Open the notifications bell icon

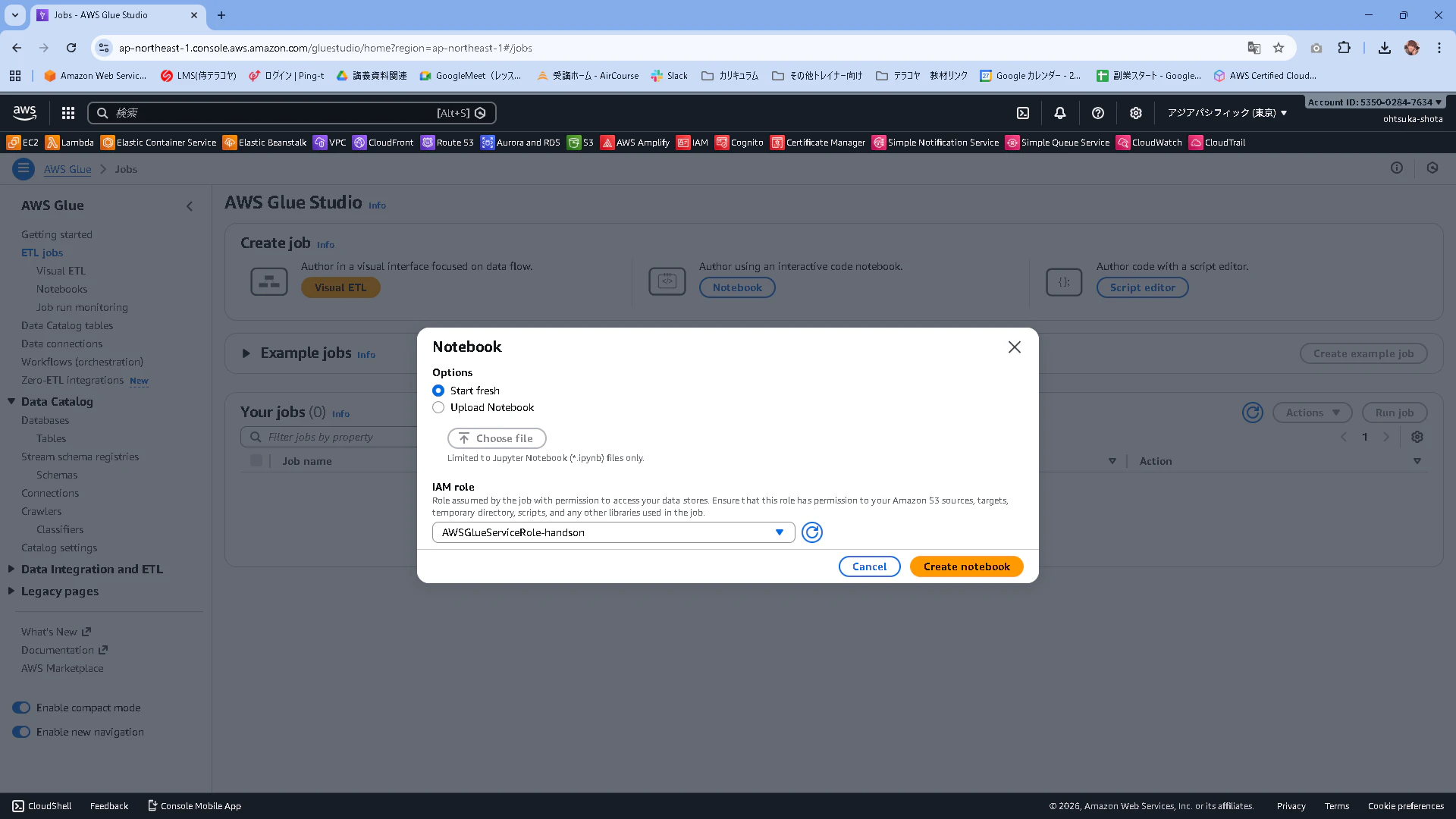[1059, 113]
